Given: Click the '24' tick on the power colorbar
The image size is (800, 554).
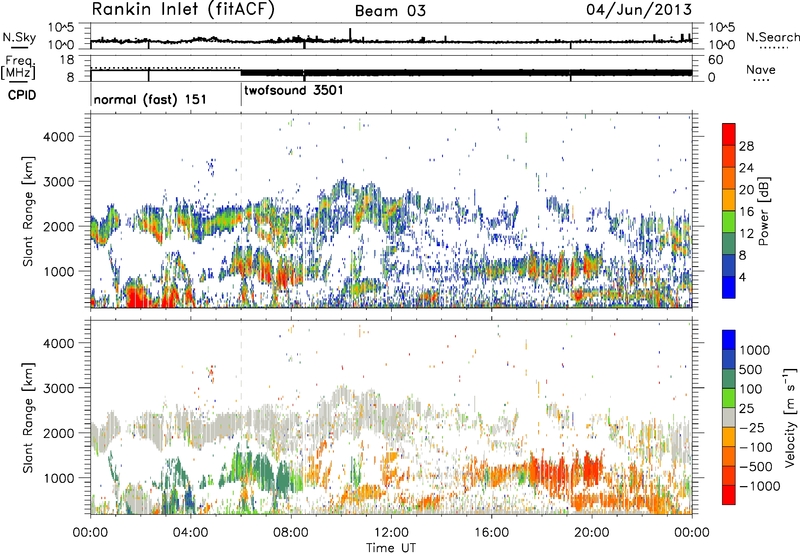Looking at the screenshot, I should tap(746, 168).
